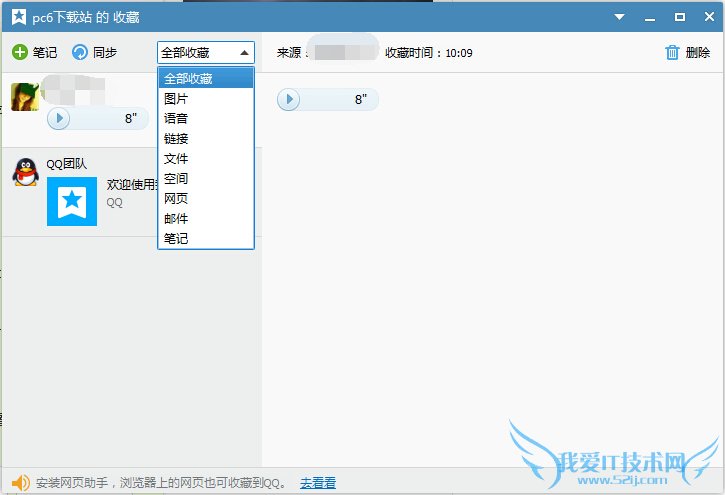The width and height of the screenshot is (725, 495).
Task: Close the favorites window
Action: pos(709,17)
